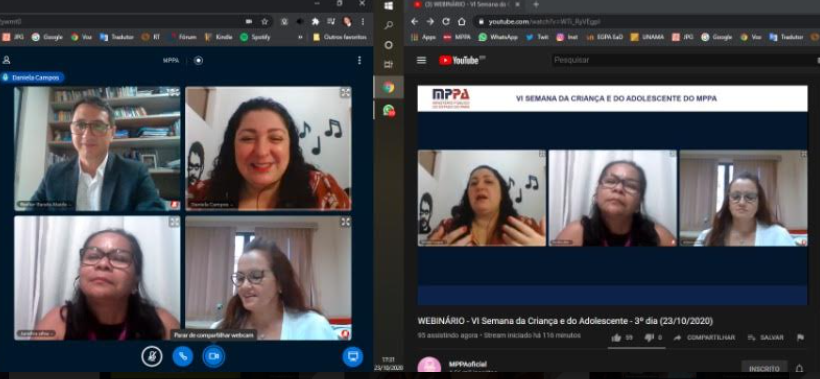Open Task View on the taskbar

click(389, 65)
